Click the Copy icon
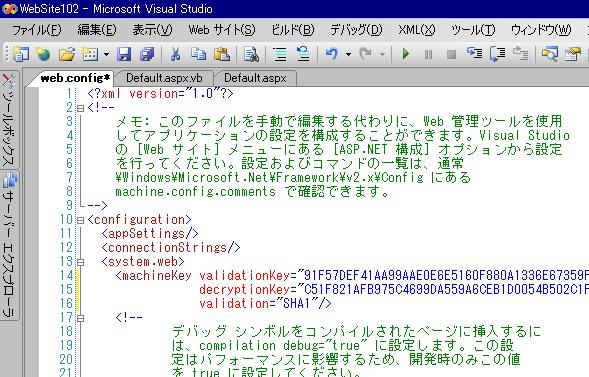This screenshot has width=589, height=377. [198, 54]
